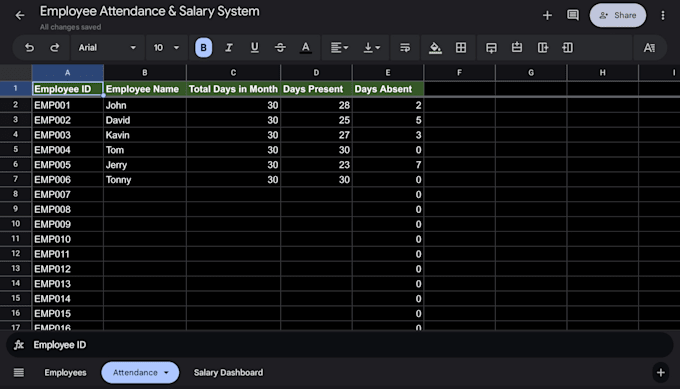
Task: Open the cell borders tool
Action: coord(461,48)
